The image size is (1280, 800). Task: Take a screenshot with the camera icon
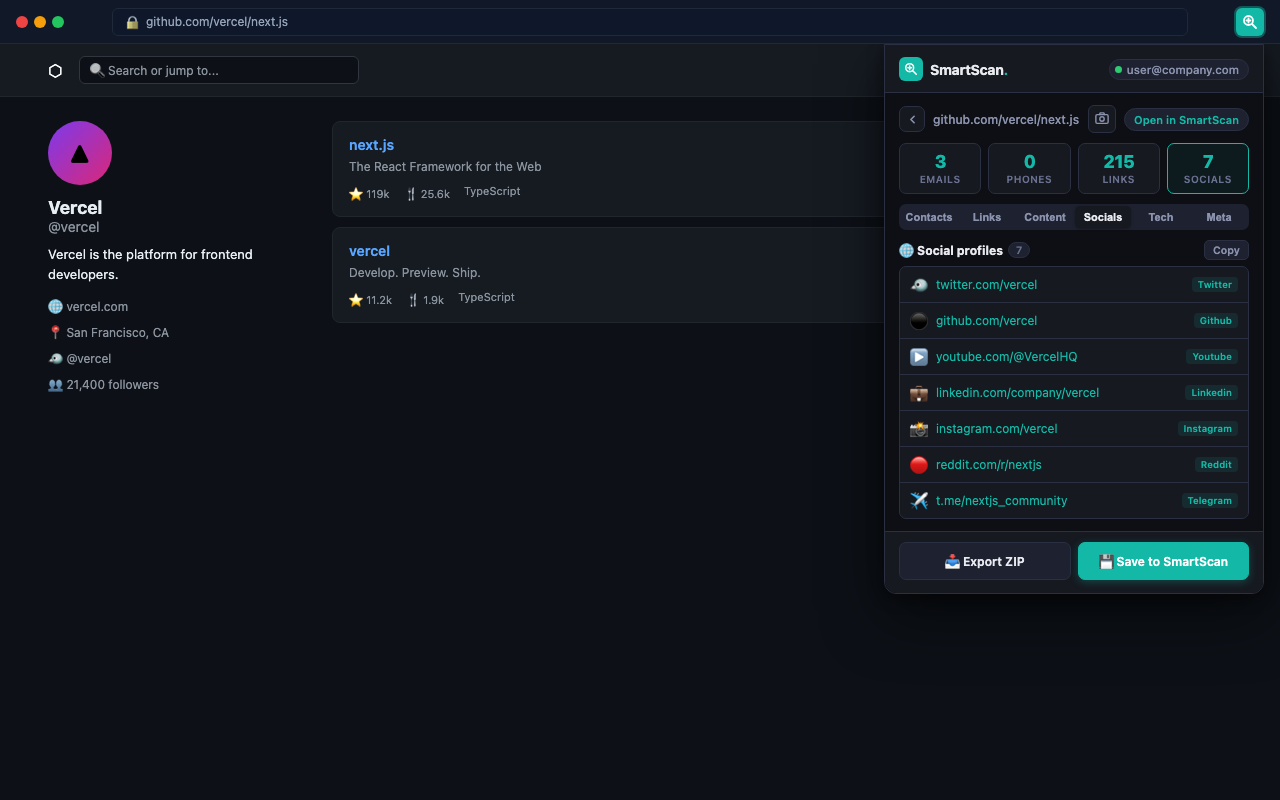tap(1102, 119)
